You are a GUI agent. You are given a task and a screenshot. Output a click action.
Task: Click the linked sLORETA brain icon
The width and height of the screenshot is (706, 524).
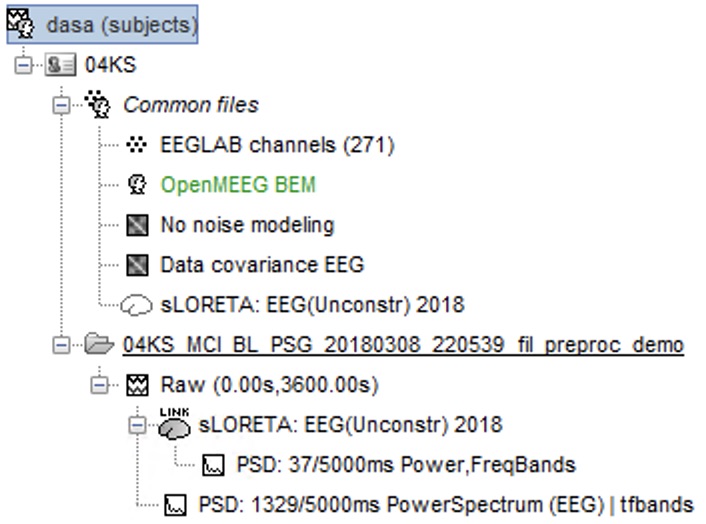click(x=174, y=424)
